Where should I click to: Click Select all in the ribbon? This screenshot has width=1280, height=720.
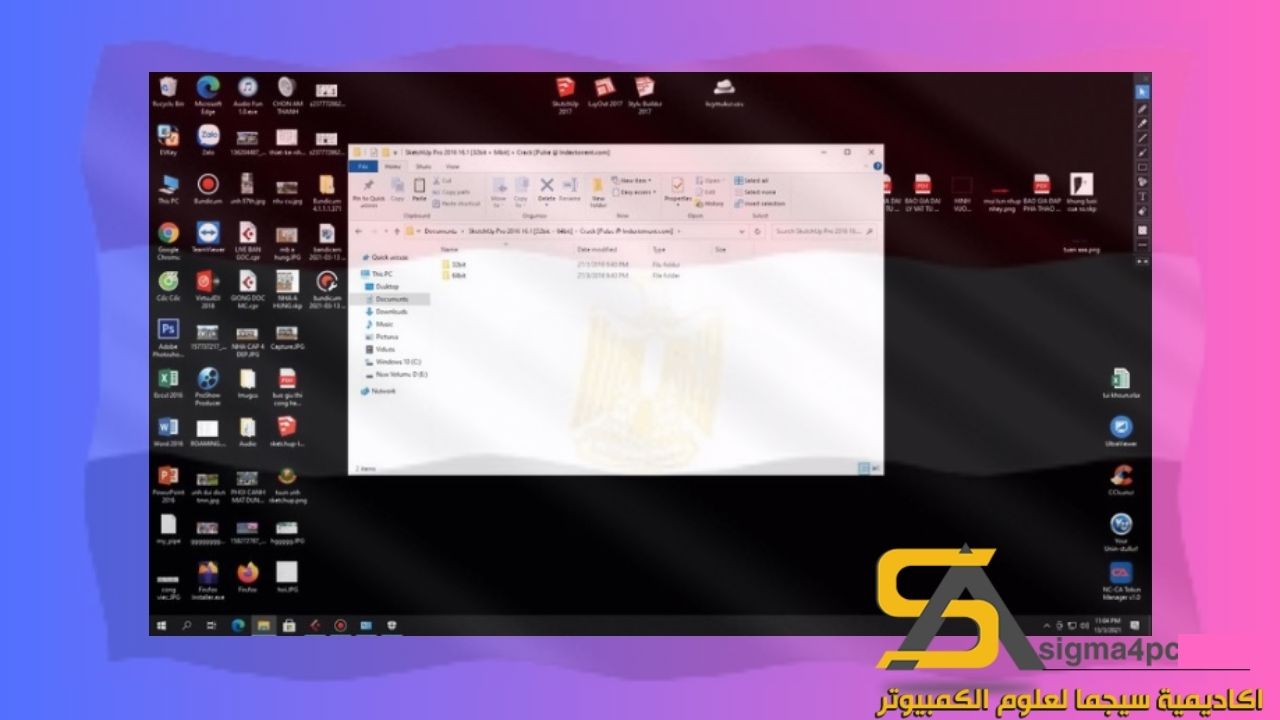(x=751, y=181)
